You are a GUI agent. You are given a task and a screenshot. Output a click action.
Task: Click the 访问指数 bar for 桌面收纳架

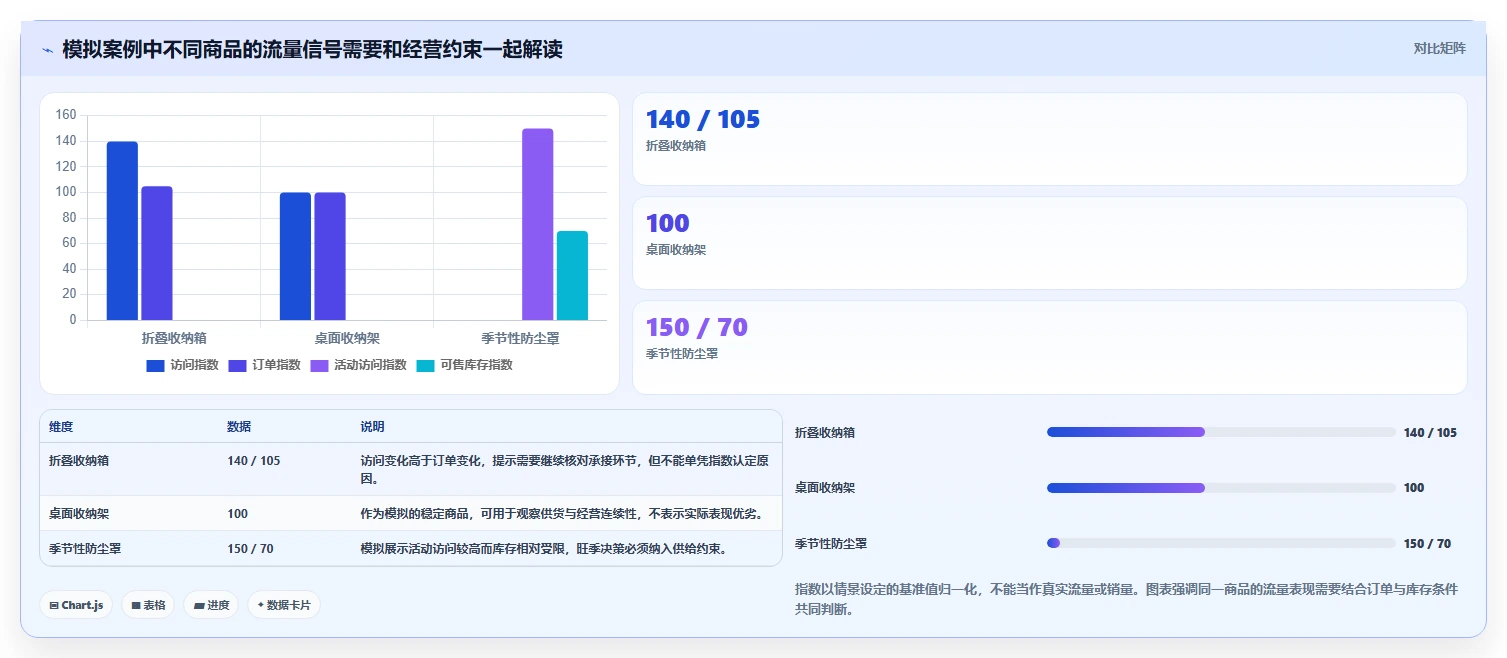coord(295,256)
